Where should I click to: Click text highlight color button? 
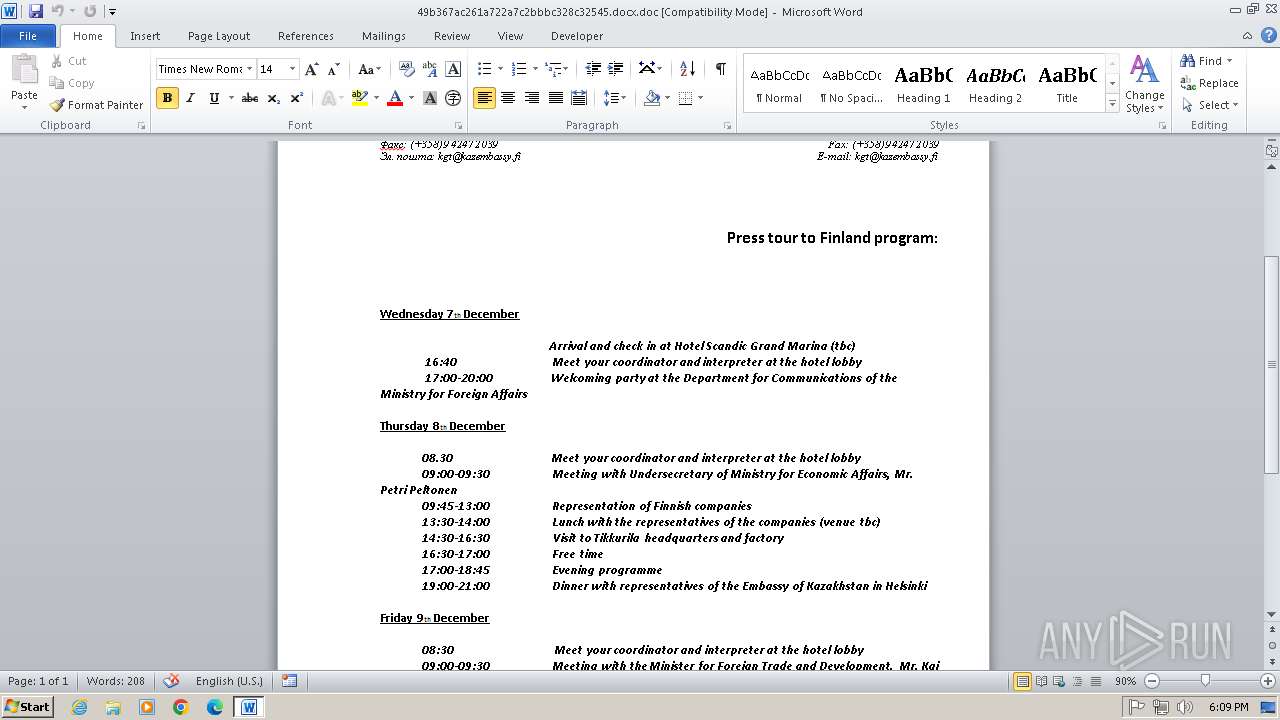[358, 98]
